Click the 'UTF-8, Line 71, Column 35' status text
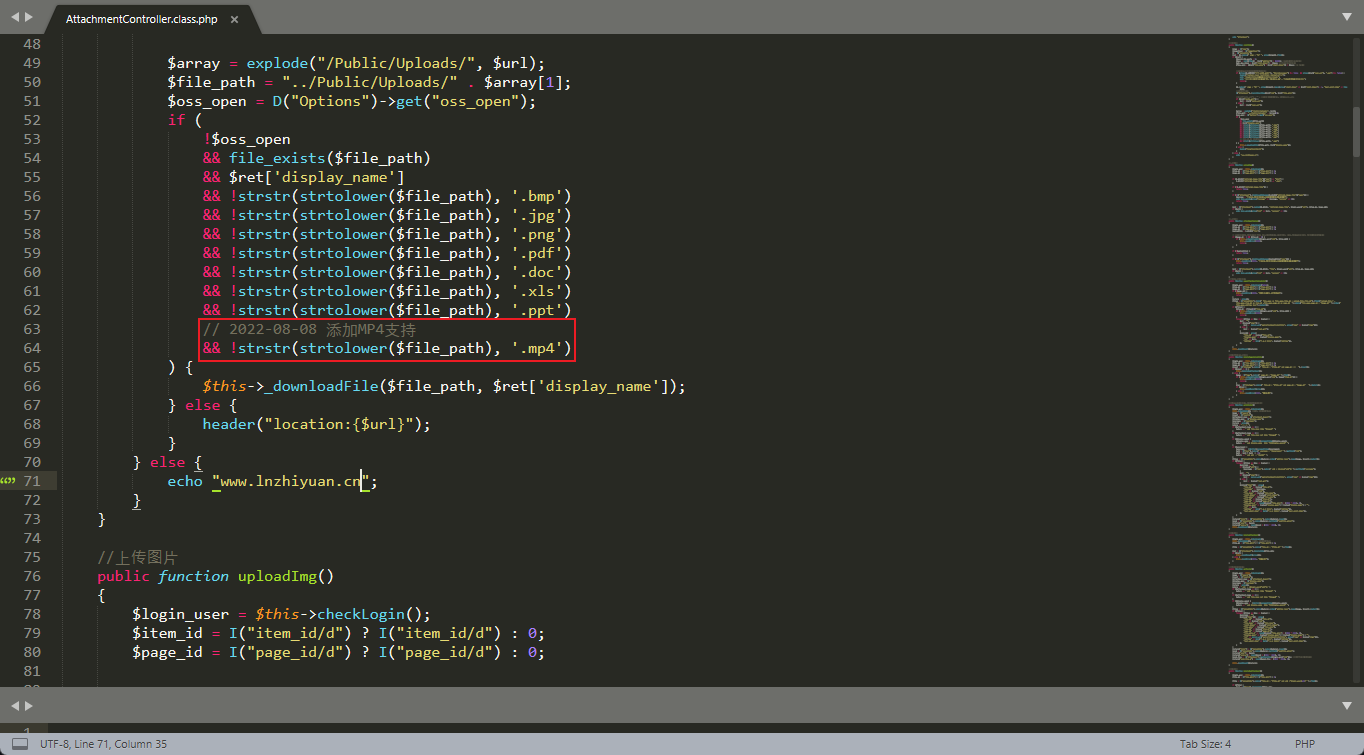This screenshot has width=1364, height=755. [104, 744]
